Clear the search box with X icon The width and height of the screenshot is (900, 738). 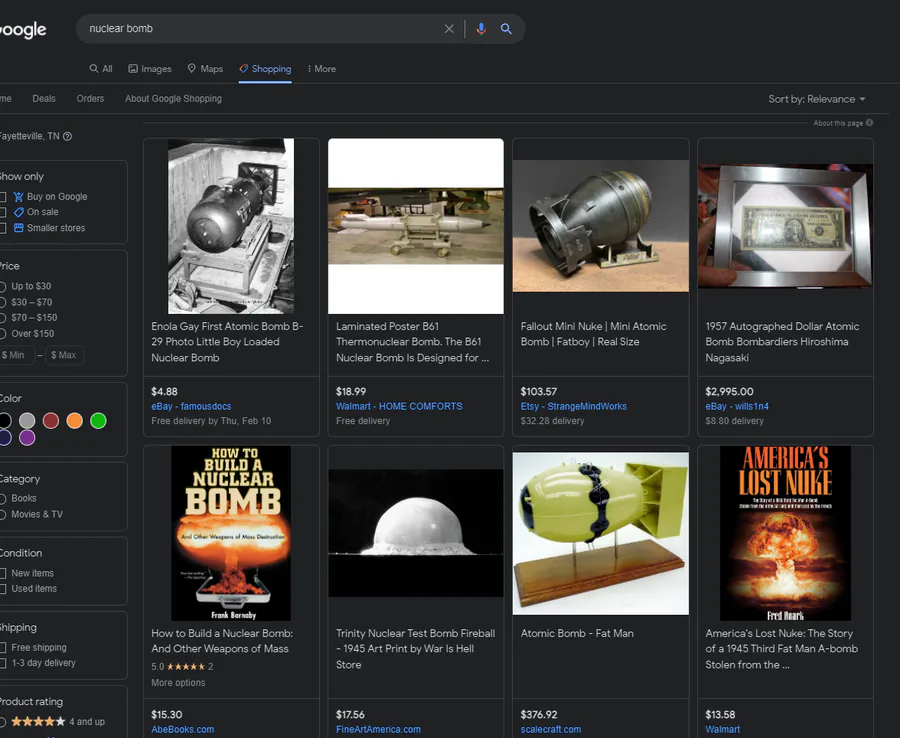449,29
